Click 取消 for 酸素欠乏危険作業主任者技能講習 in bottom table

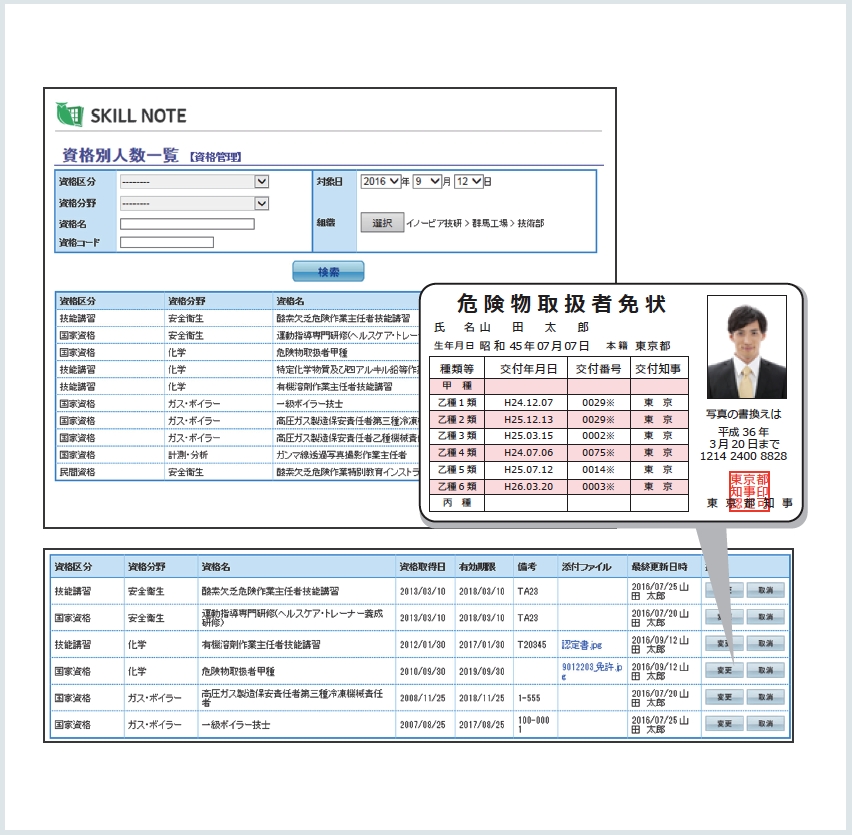tap(765, 592)
